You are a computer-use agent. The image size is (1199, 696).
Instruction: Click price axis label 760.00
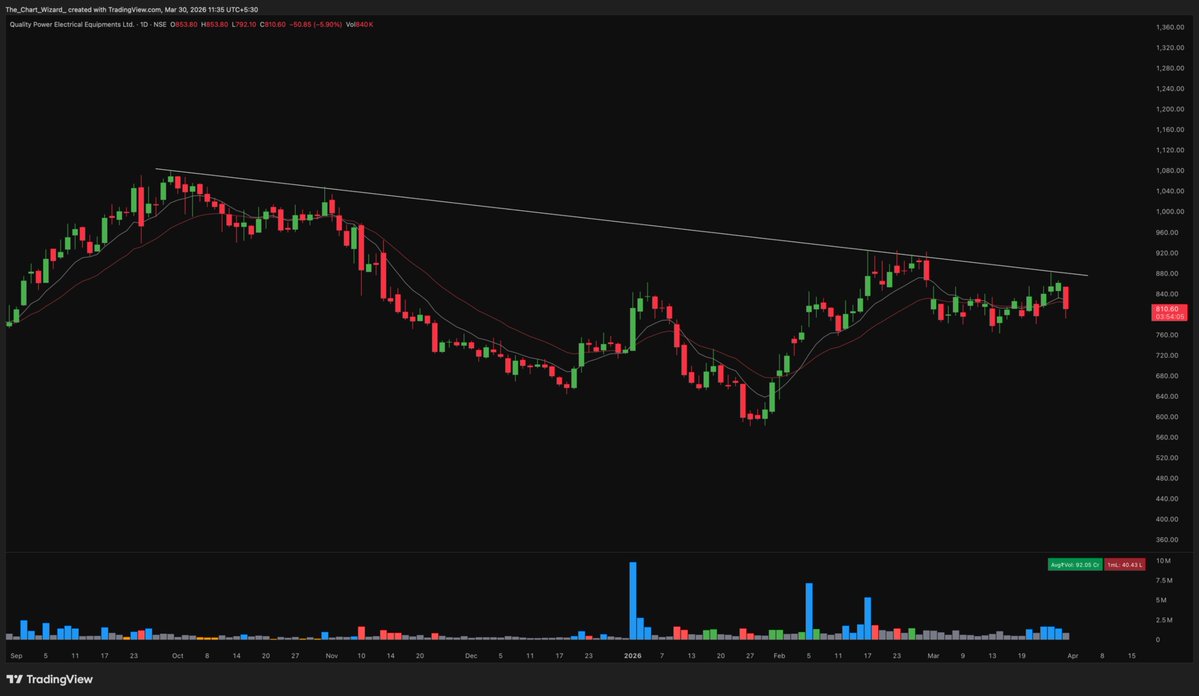[x=1167, y=335]
